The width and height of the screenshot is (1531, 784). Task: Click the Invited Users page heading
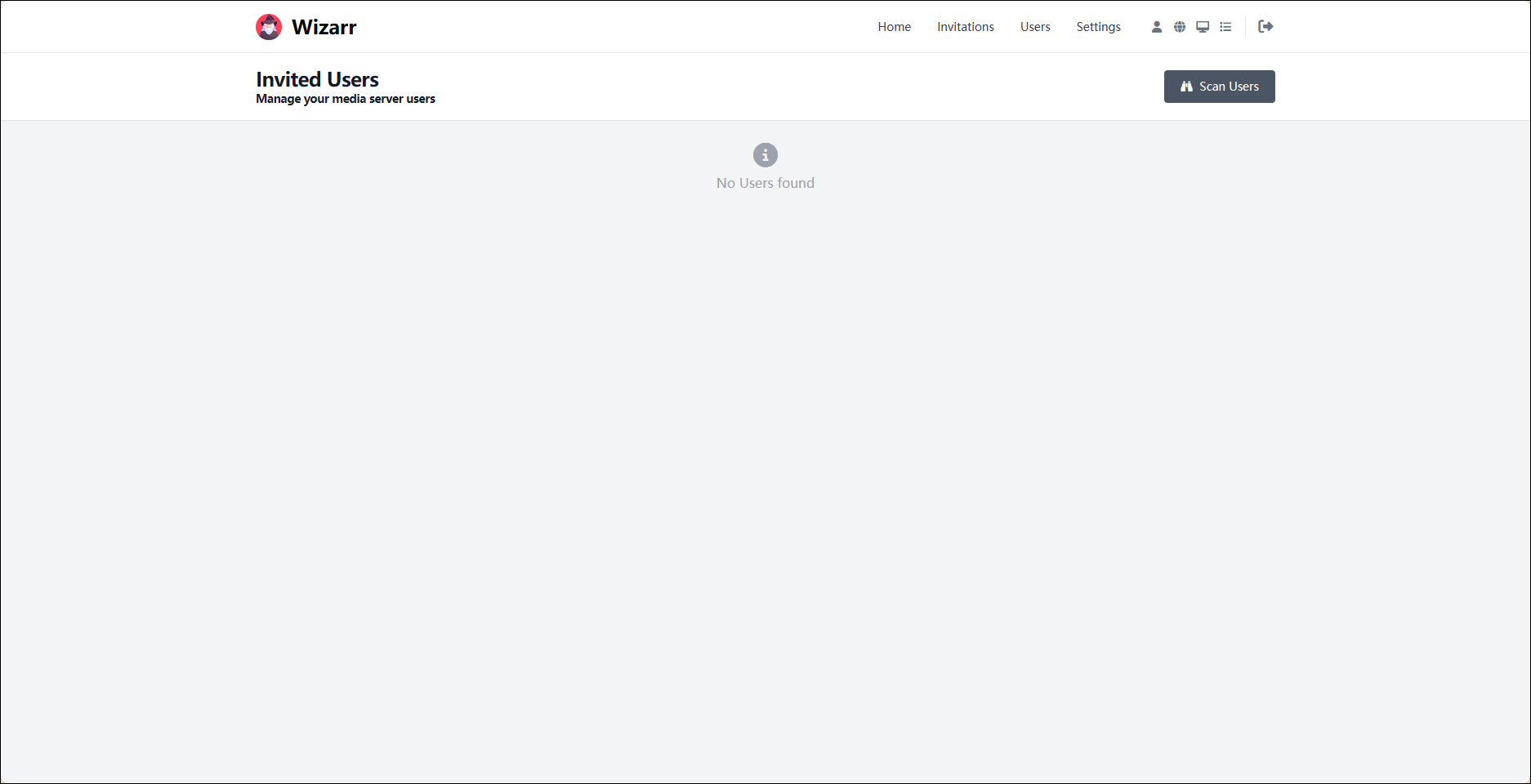(317, 79)
